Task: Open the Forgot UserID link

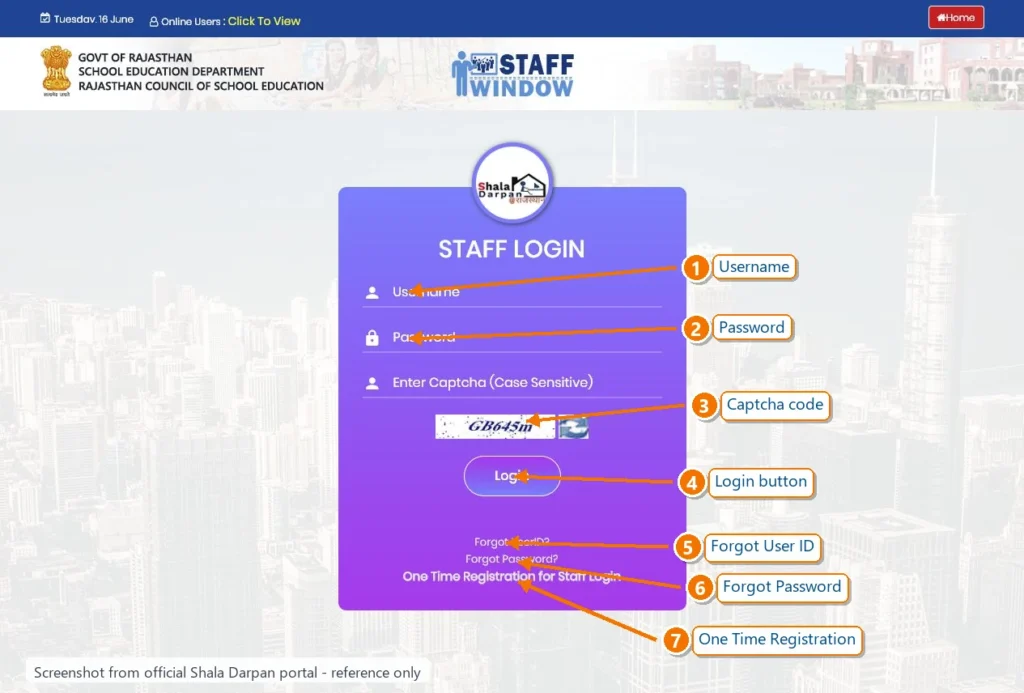Action: (x=511, y=542)
